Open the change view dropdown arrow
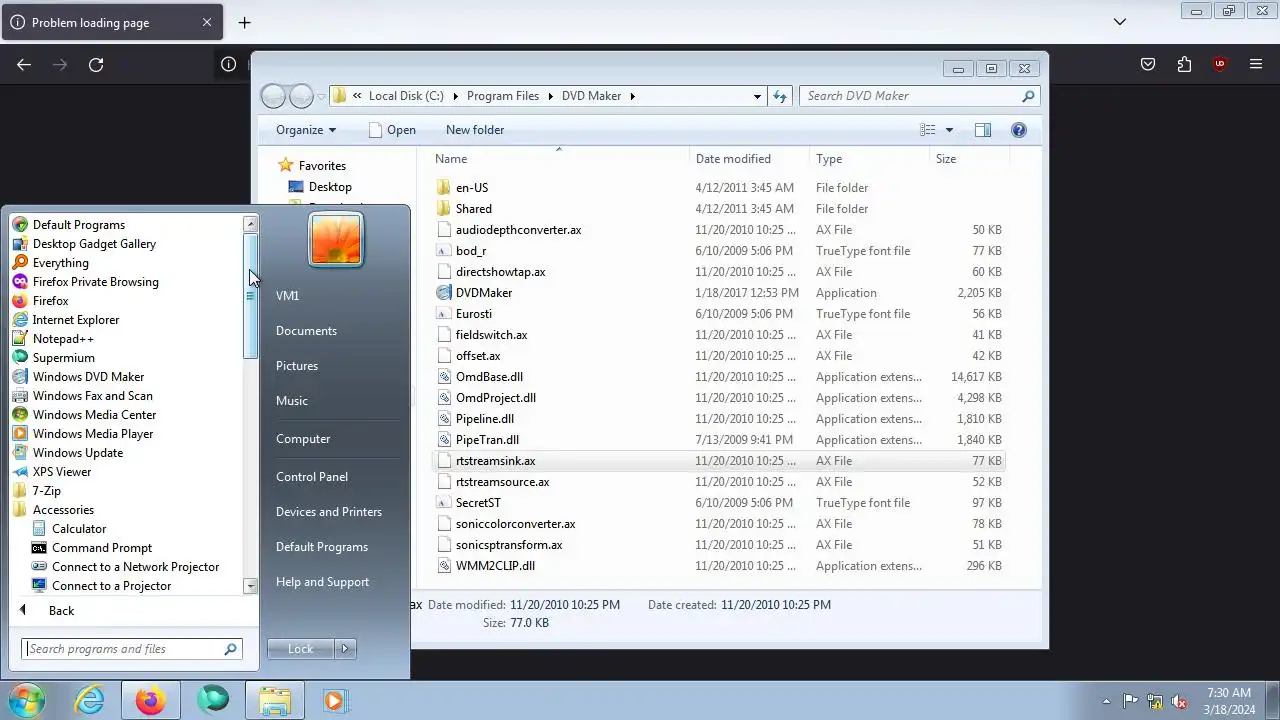This screenshot has height=720, width=1280. click(949, 130)
